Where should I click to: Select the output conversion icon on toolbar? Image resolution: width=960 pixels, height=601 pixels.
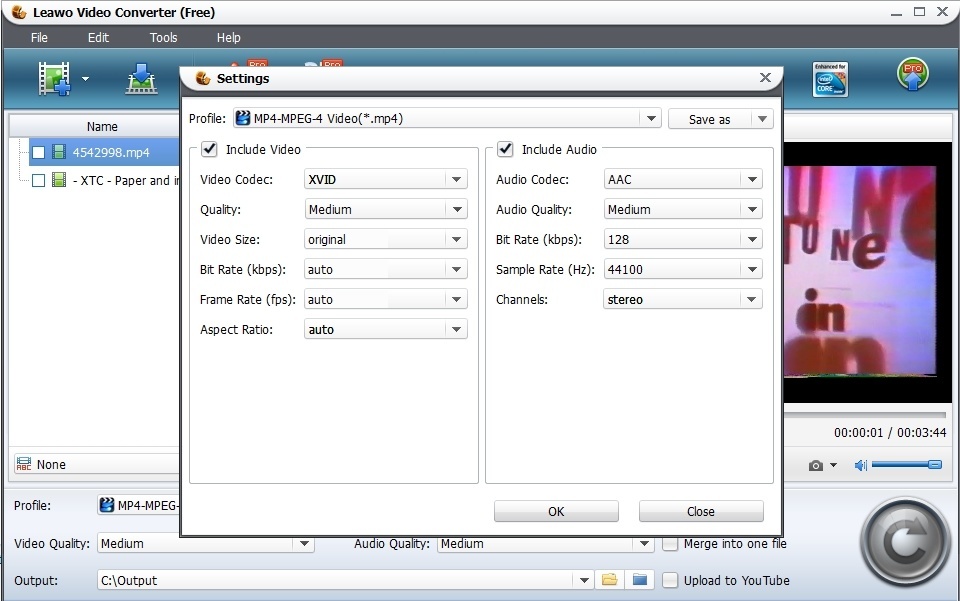[x=140, y=79]
